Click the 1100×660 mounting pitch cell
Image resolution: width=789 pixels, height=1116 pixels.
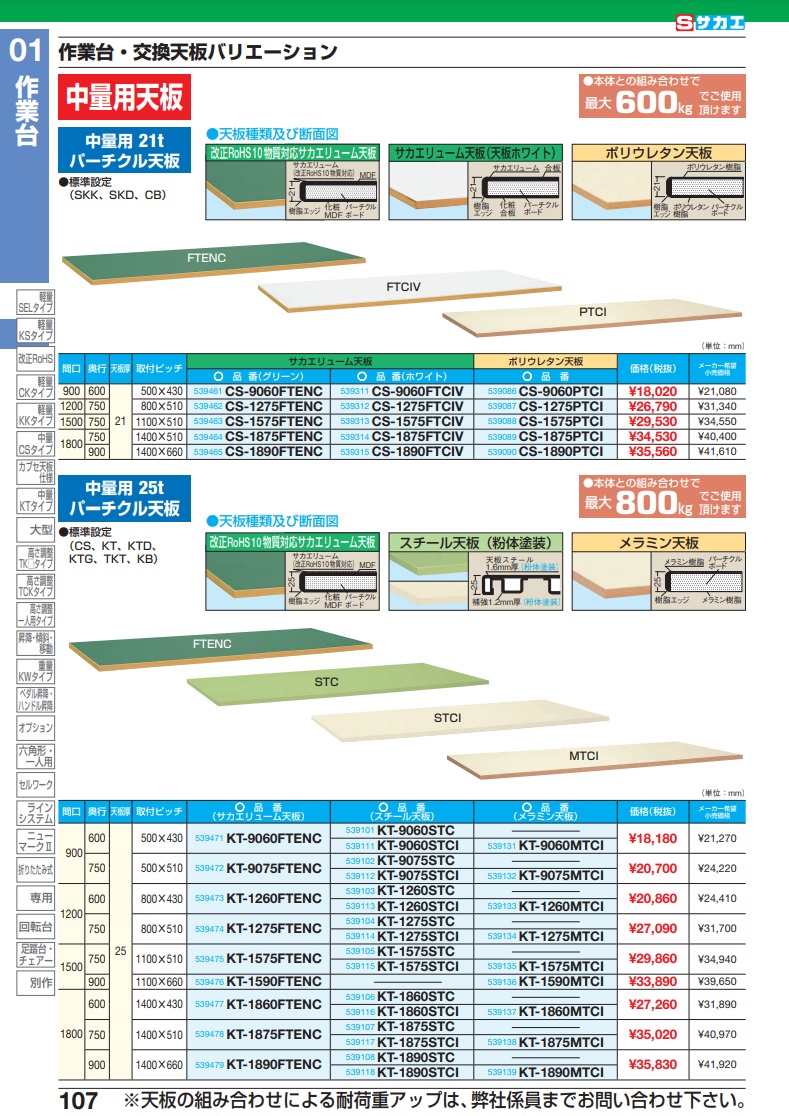pos(159,982)
